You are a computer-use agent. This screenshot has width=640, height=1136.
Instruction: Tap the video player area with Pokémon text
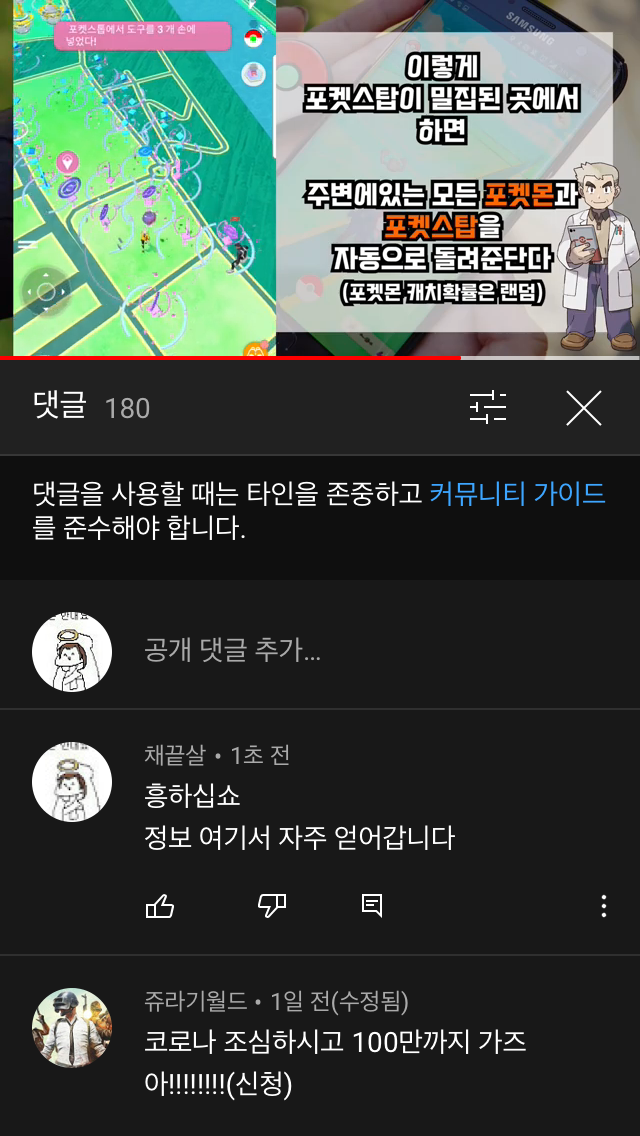point(320,178)
